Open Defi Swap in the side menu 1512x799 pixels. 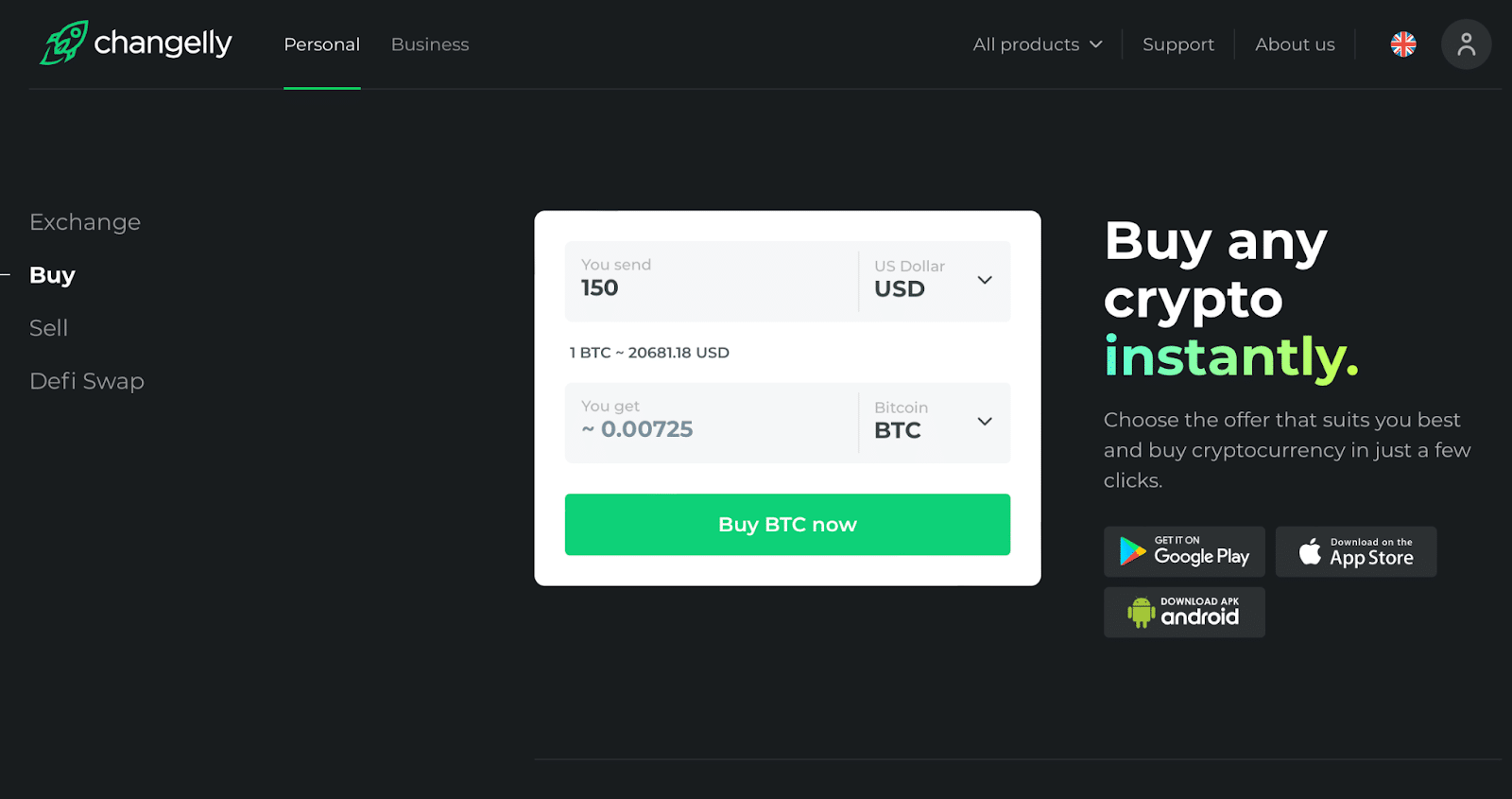[x=87, y=381]
